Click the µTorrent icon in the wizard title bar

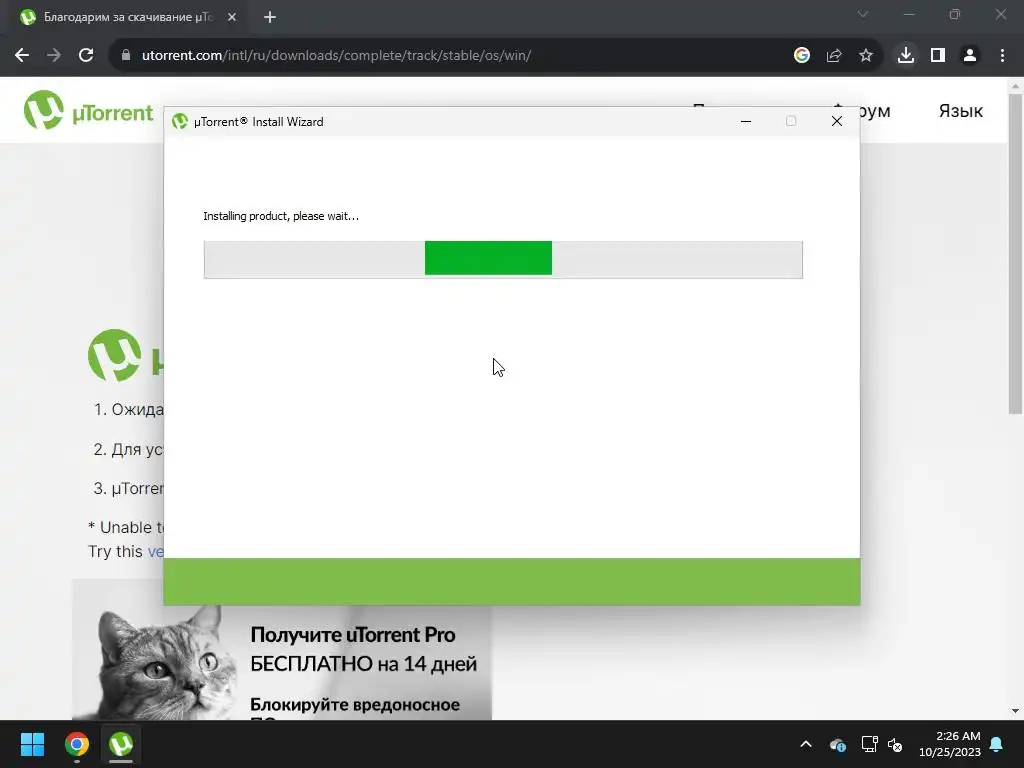[x=180, y=121]
